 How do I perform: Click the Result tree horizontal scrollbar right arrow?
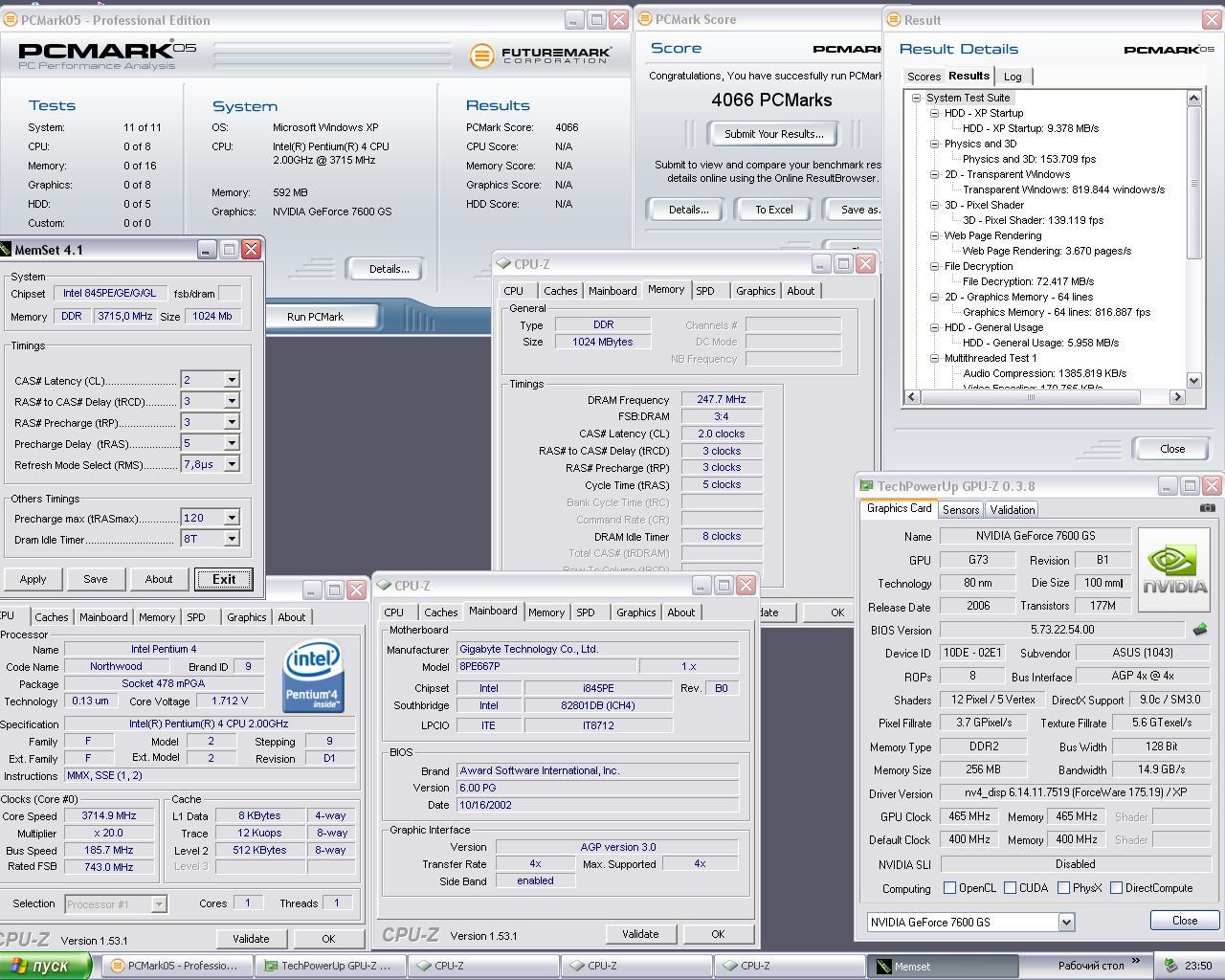click(1177, 396)
